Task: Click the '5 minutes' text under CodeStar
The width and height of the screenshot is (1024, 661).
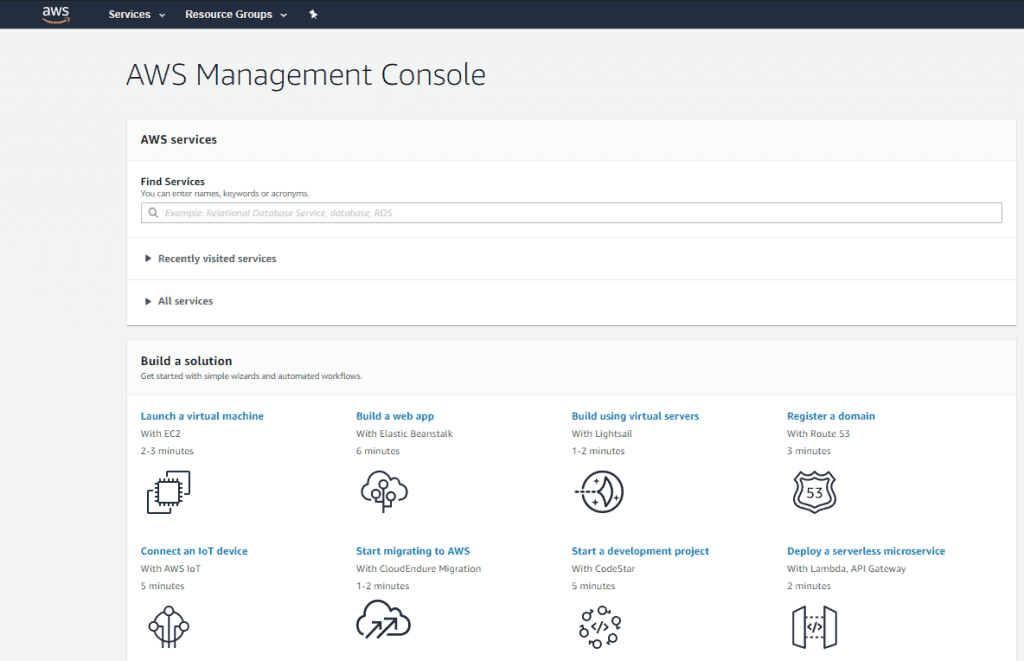Action: click(x=593, y=587)
